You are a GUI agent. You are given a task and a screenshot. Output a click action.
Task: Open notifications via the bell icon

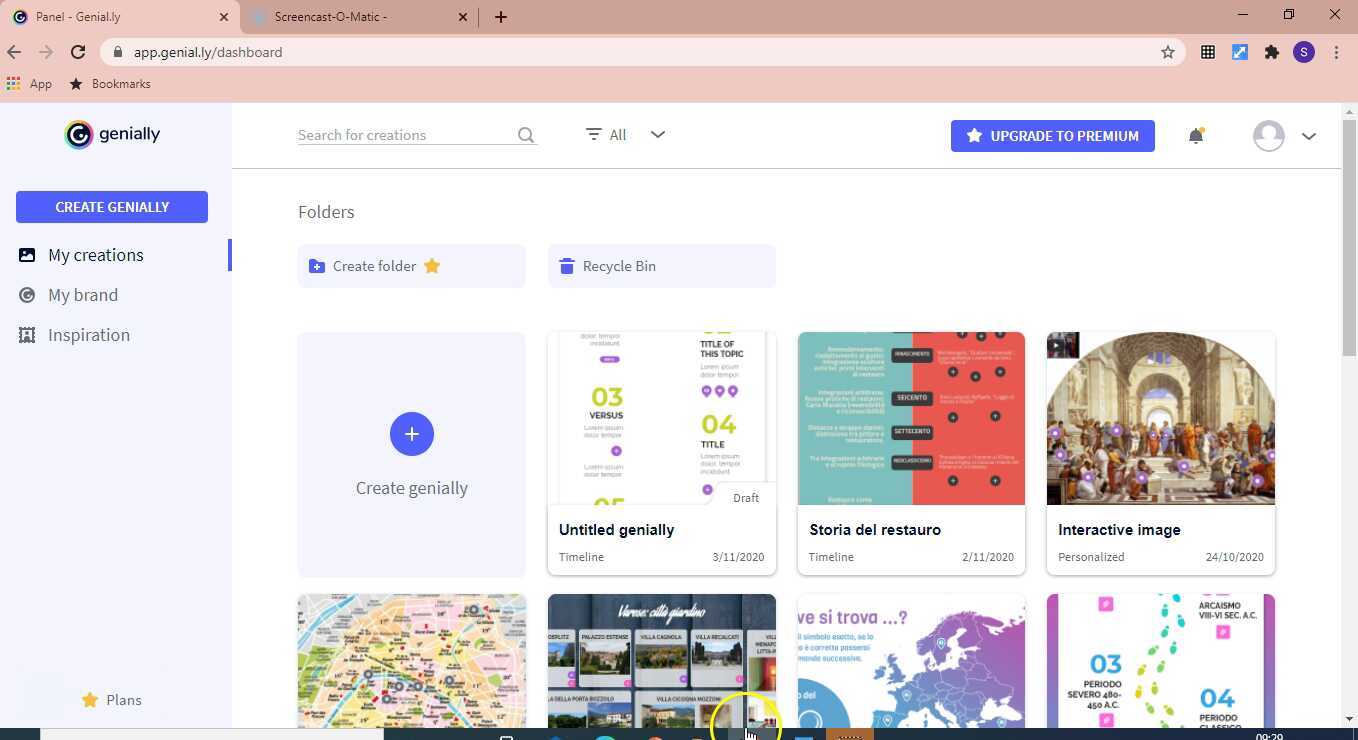point(1196,135)
